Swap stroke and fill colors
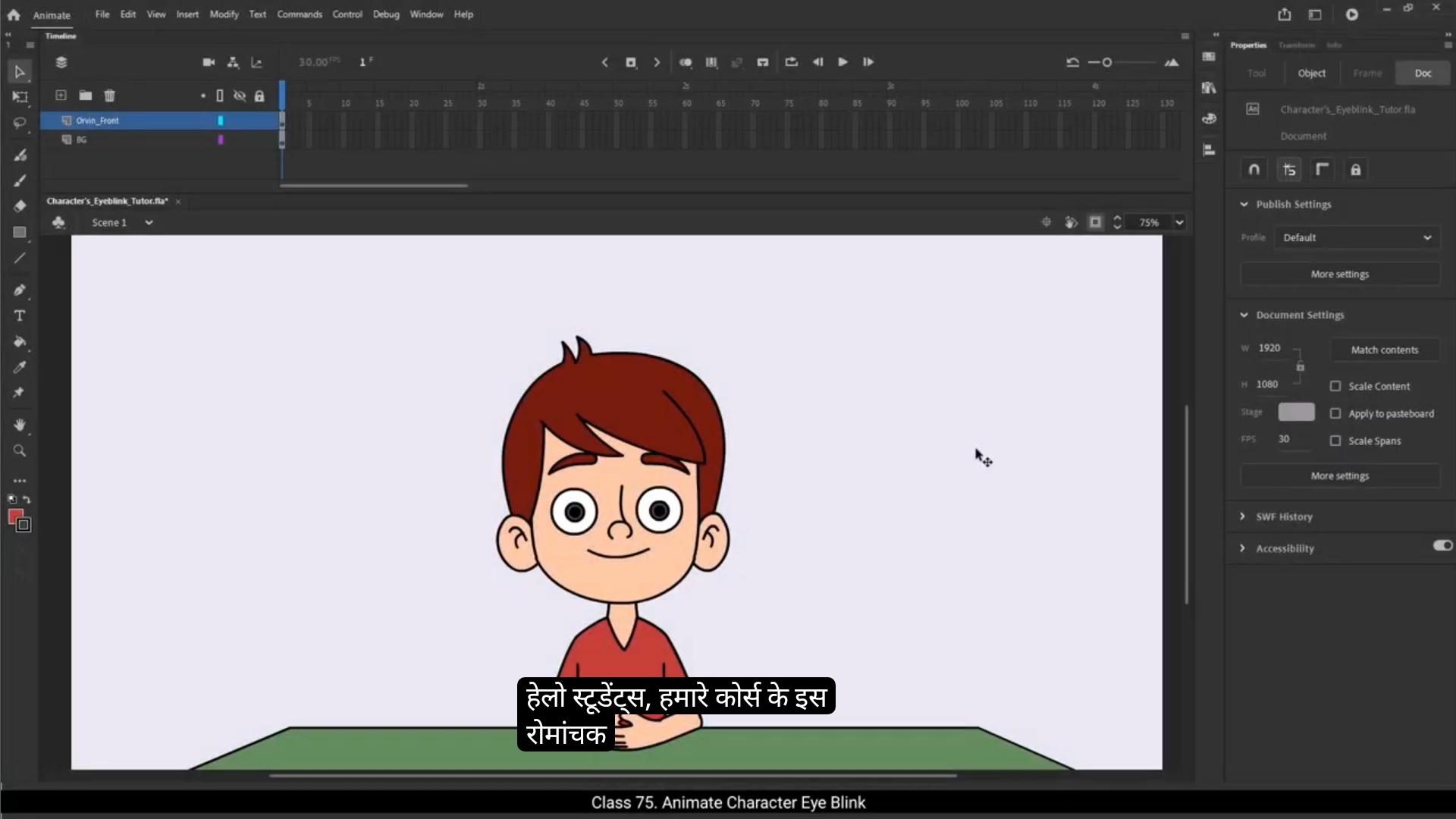The width and height of the screenshot is (1456, 819). (x=27, y=500)
